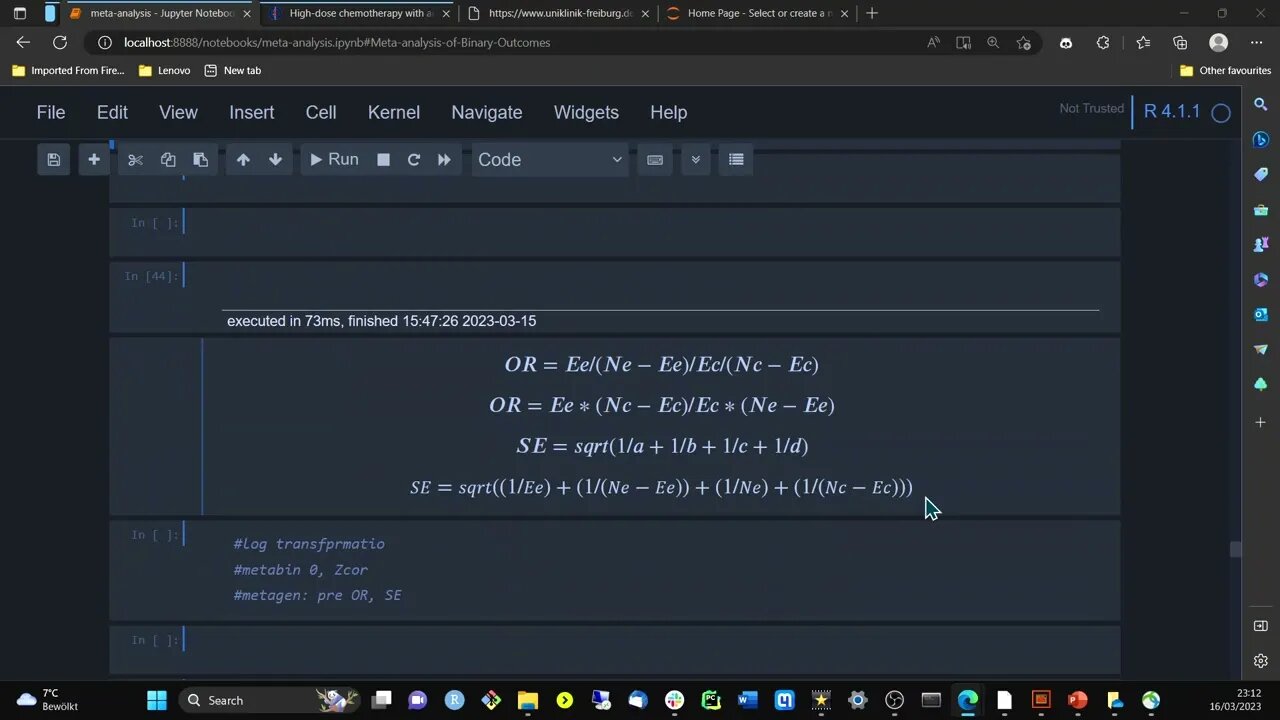The image size is (1280, 720).
Task: Switch to the uniklinik-freiburg tab
Action: pyautogui.click(x=560, y=14)
